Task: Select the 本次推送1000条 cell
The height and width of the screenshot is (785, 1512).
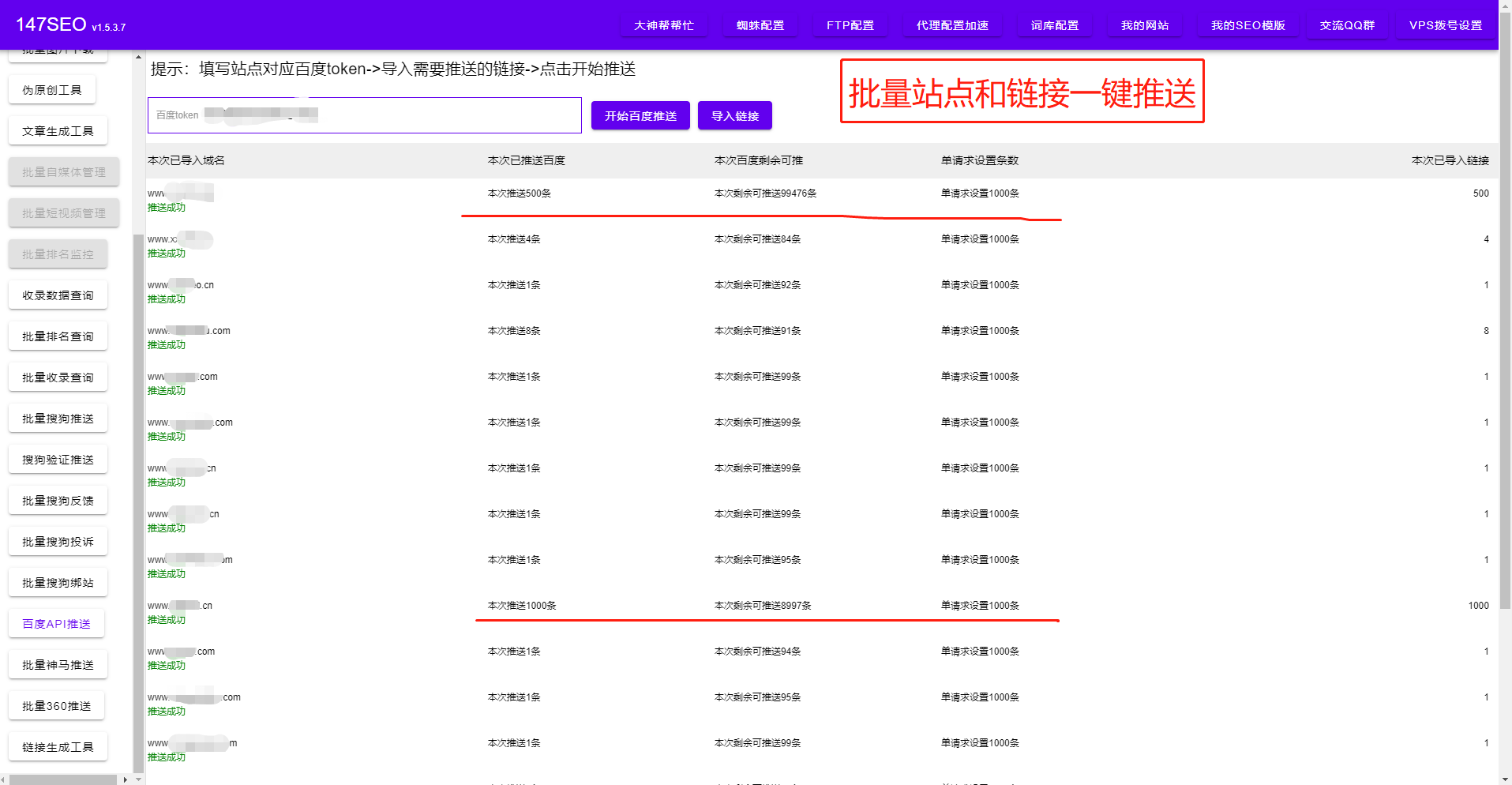Action: pyautogui.click(x=522, y=606)
